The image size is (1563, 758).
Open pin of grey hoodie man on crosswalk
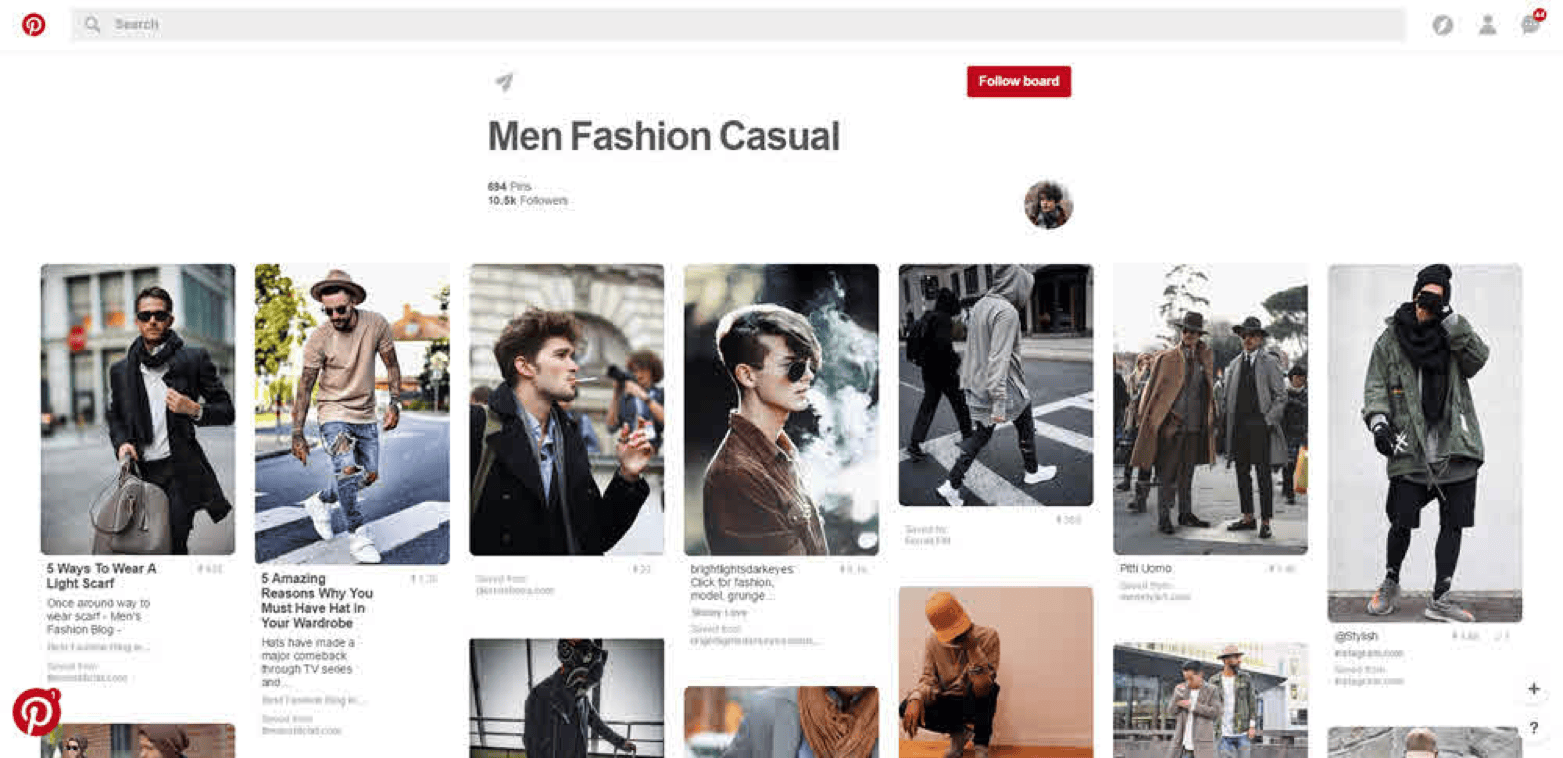(996, 385)
